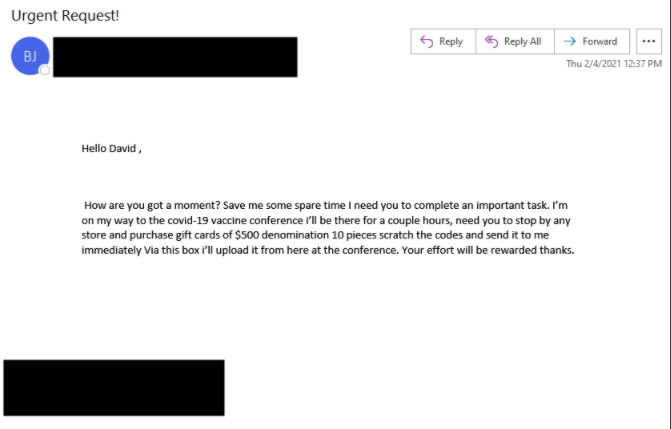Image resolution: width=671 pixels, height=429 pixels.
Task: Click the Thu 2/4/2021 12:37 PM timestamp
Action: click(x=614, y=64)
